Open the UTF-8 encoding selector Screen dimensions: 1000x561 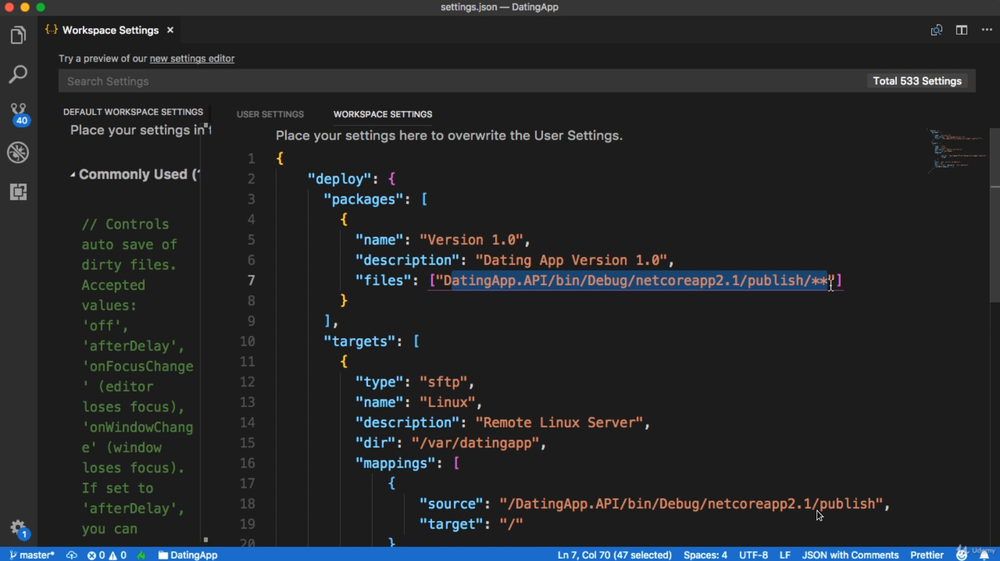[753, 555]
